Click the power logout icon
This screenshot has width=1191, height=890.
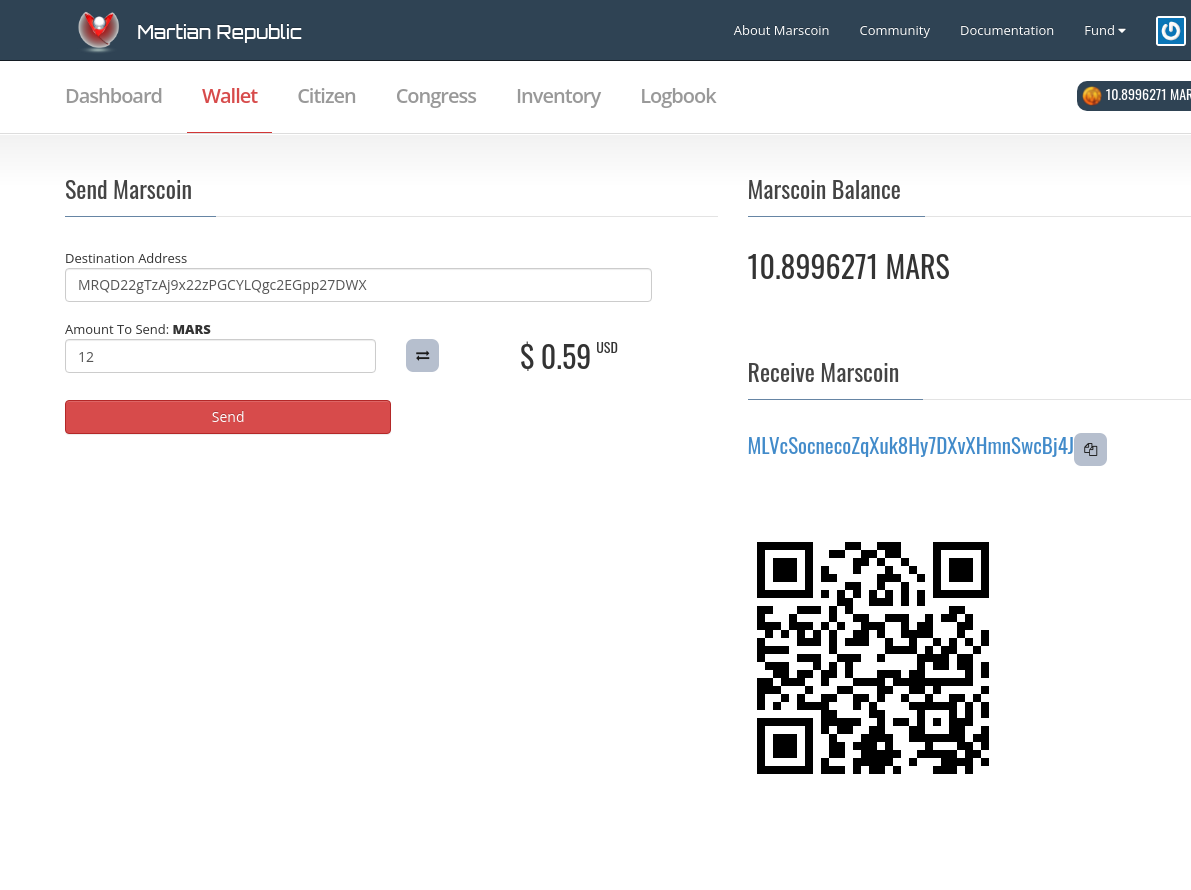pyautogui.click(x=1170, y=31)
